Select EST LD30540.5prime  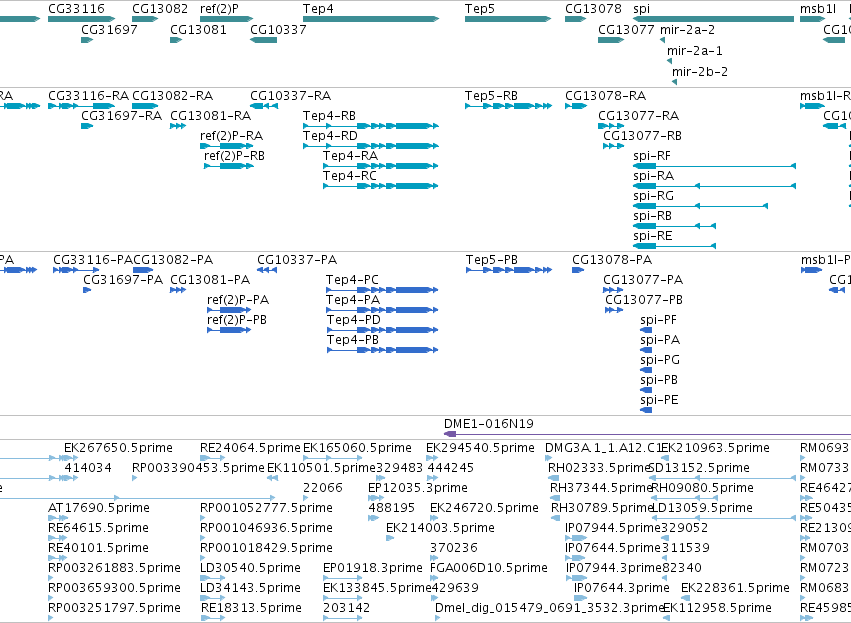[250, 568]
